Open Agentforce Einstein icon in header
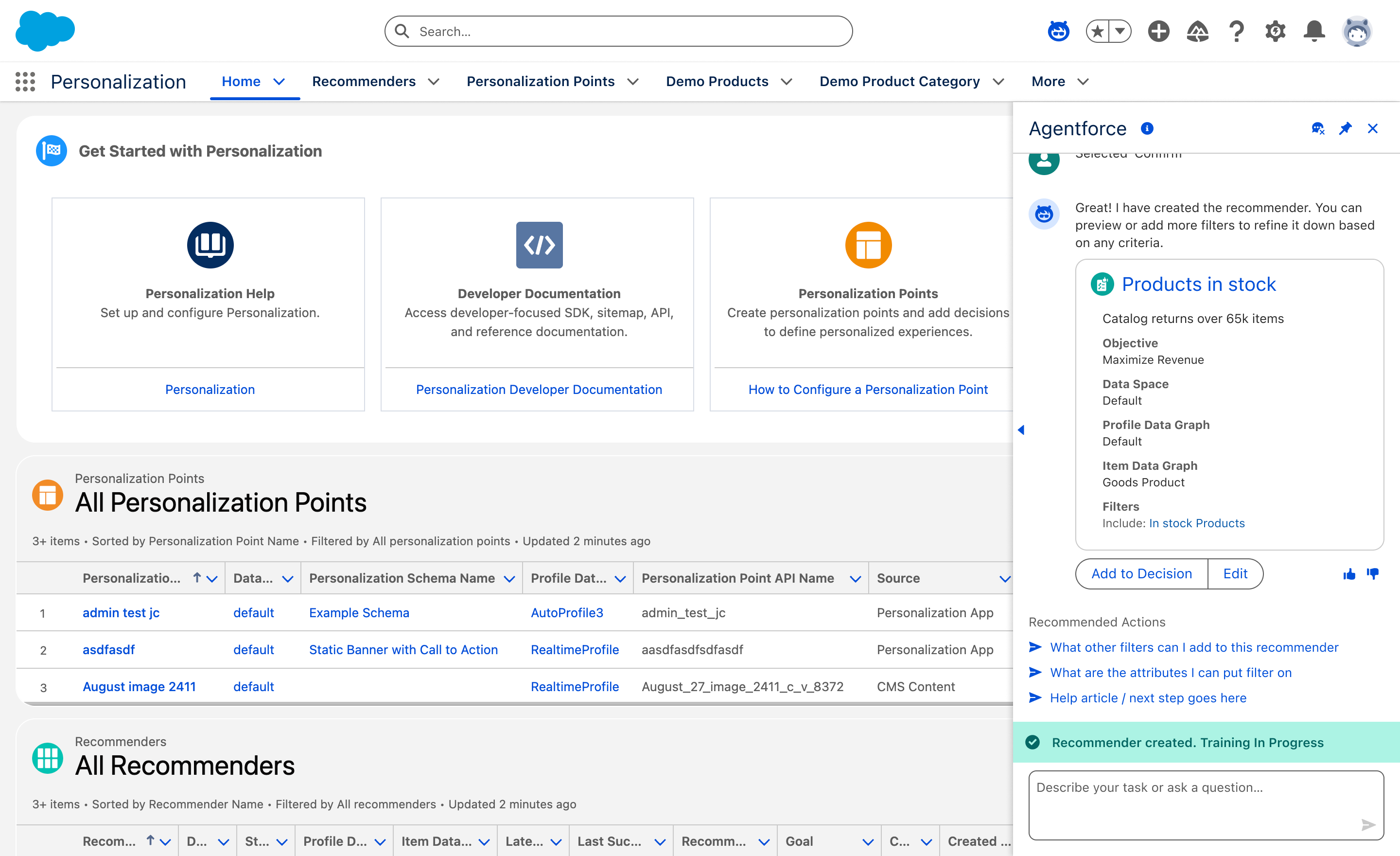Screen dimensions: 1400x856 point(1059,31)
